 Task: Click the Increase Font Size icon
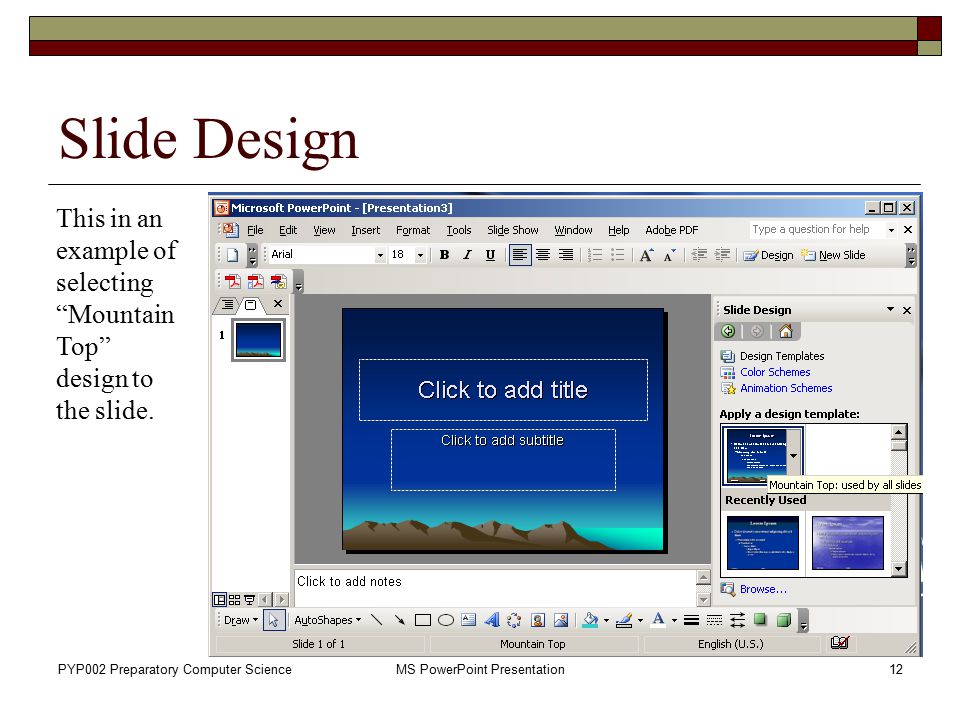pos(646,255)
